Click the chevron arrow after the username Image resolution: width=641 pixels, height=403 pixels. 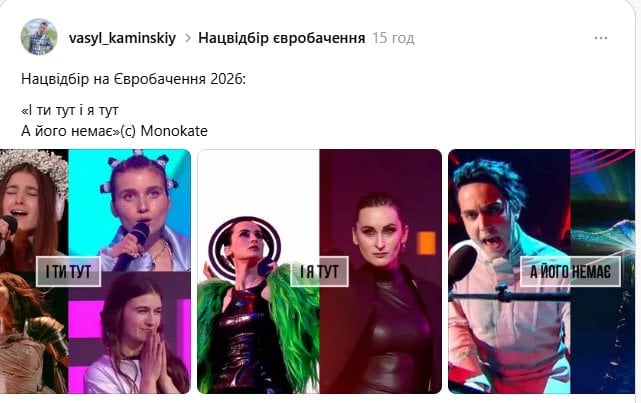pos(188,38)
